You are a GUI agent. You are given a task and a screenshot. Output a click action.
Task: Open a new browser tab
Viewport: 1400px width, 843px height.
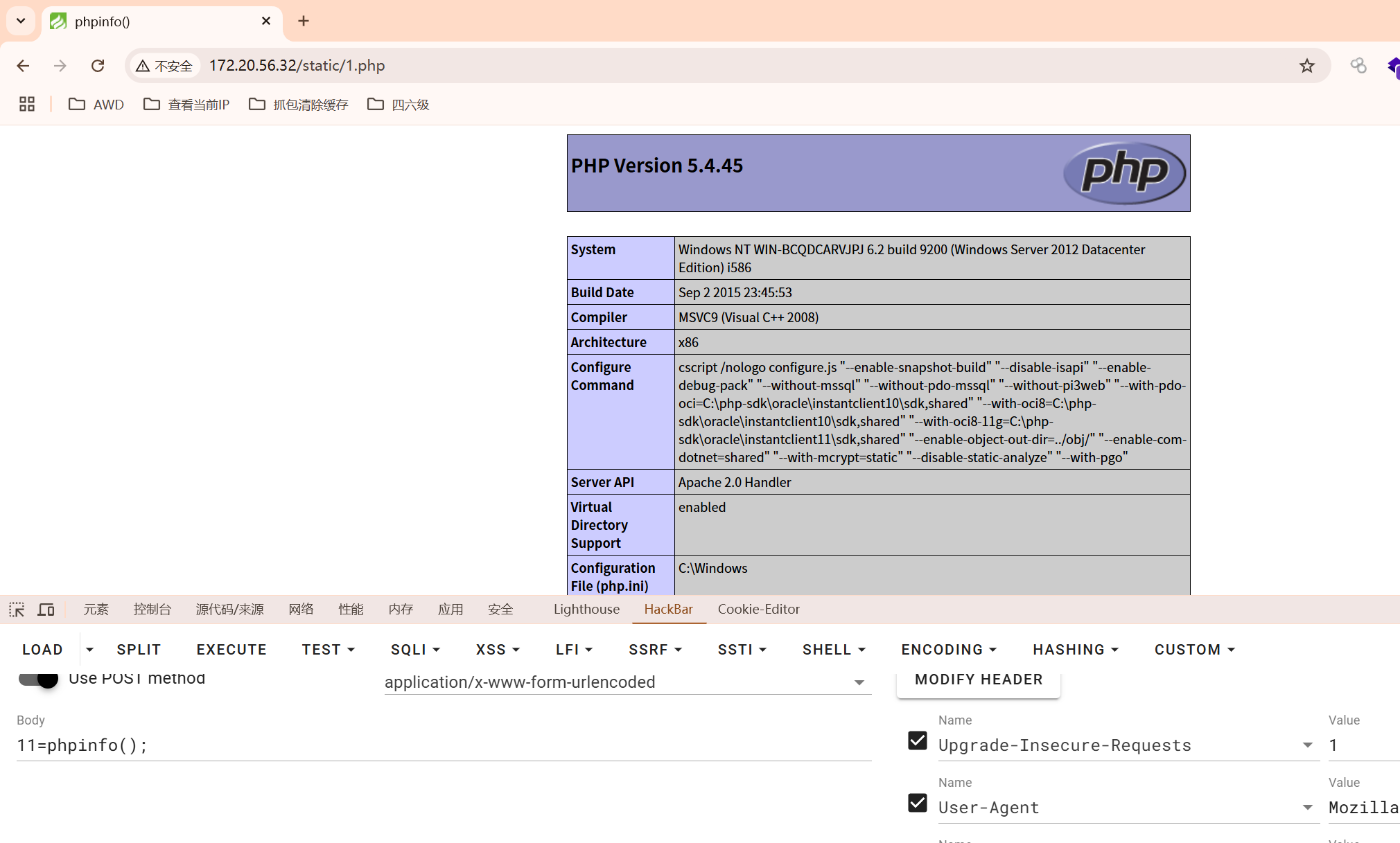coord(304,21)
